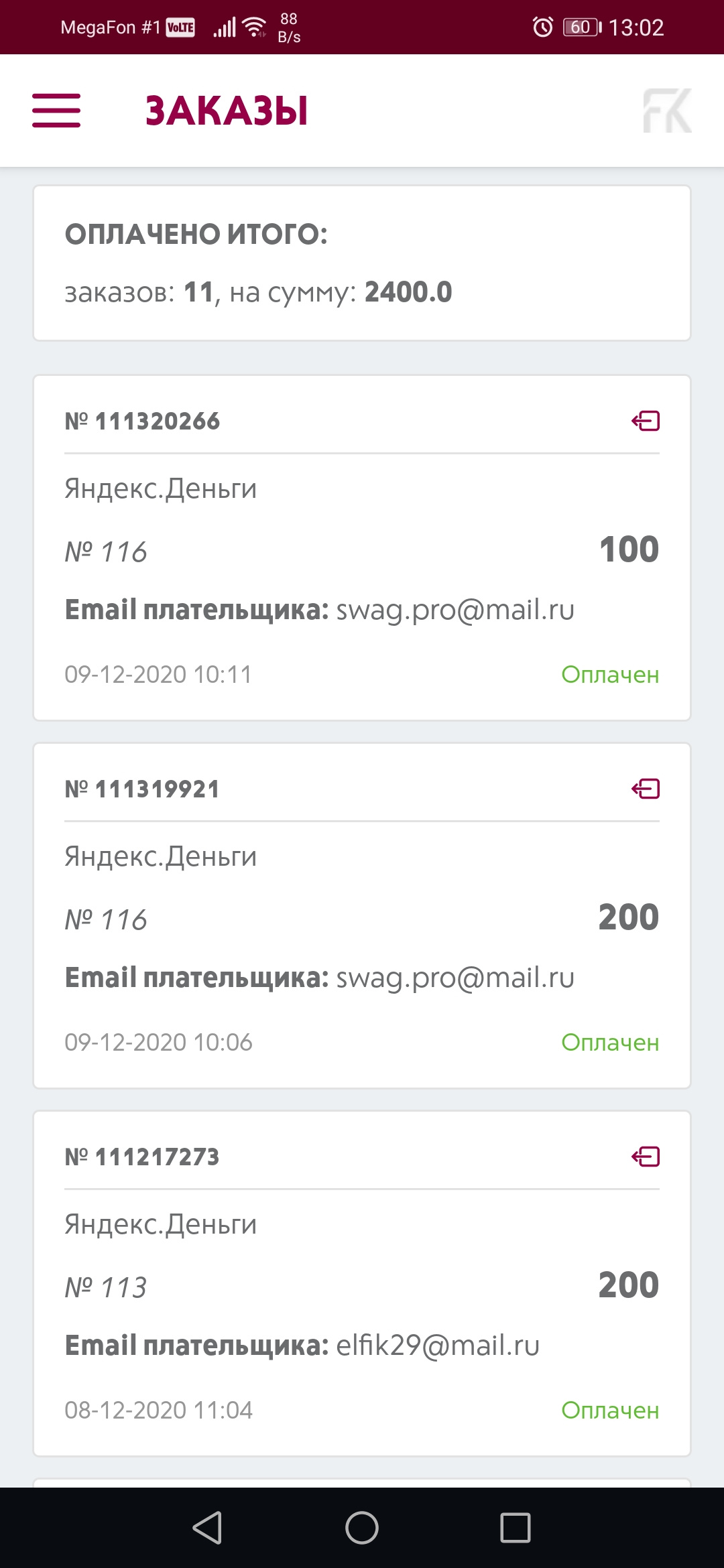The height and width of the screenshot is (1568, 724).
Task: Tap the ЗАКАЗЫ page title
Action: (227, 111)
